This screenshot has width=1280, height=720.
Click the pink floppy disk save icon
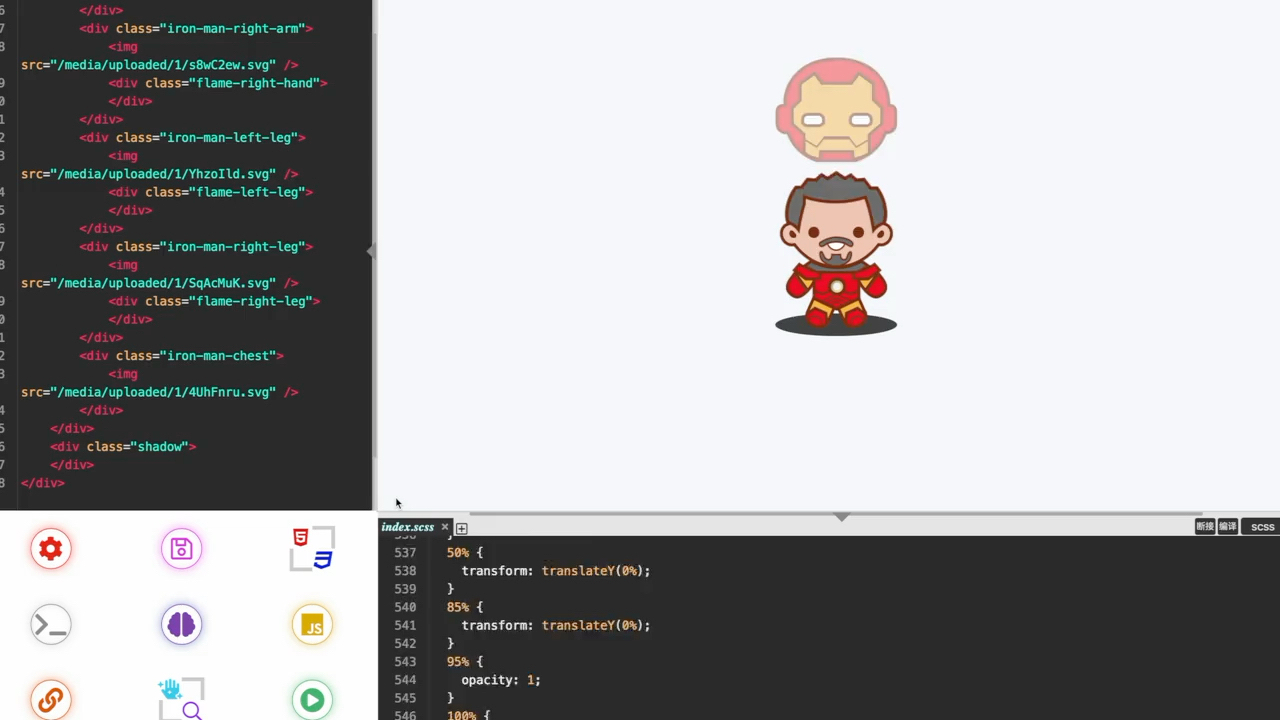point(181,549)
